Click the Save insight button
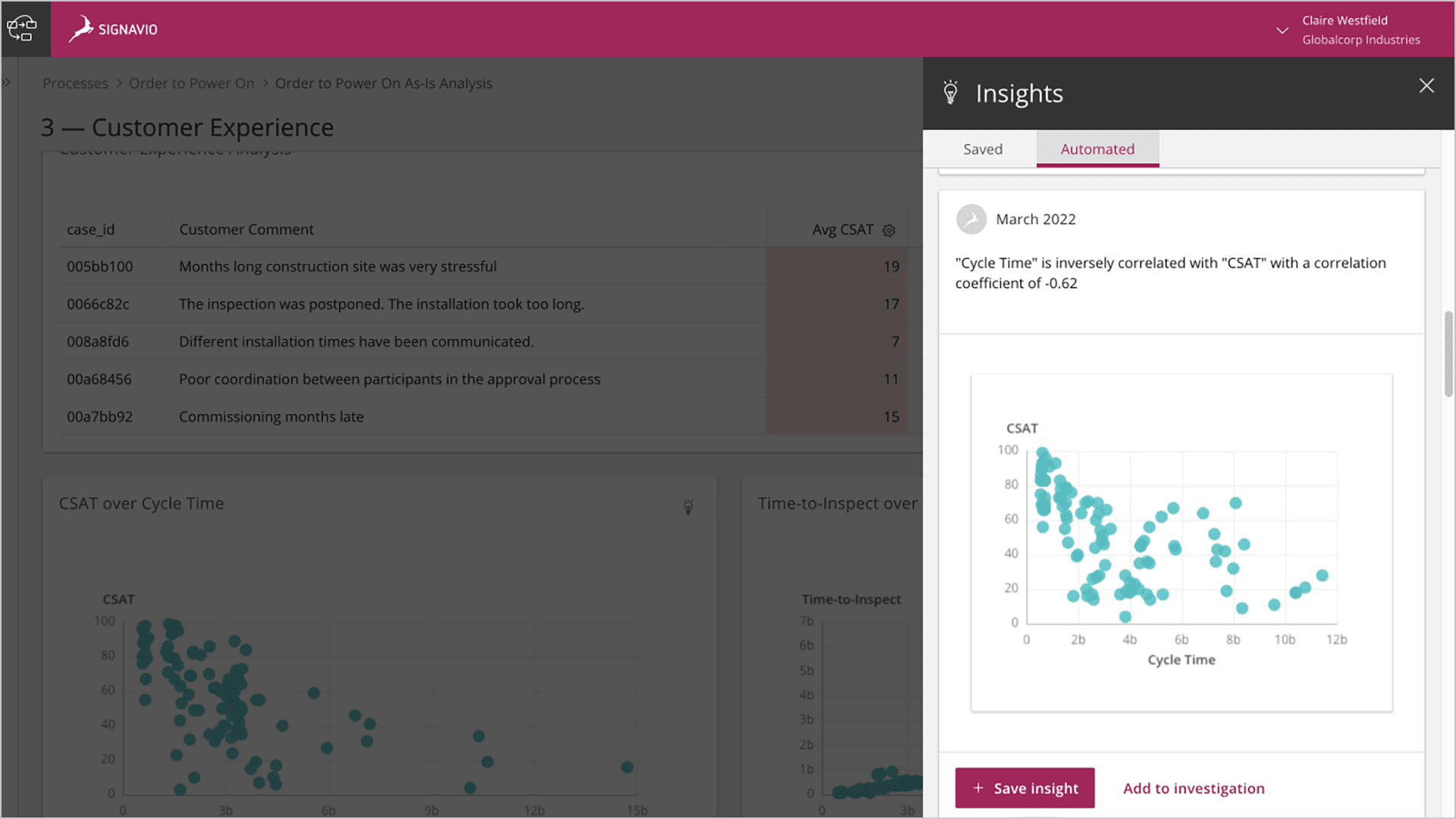1456x819 pixels. [x=1025, y=788]
